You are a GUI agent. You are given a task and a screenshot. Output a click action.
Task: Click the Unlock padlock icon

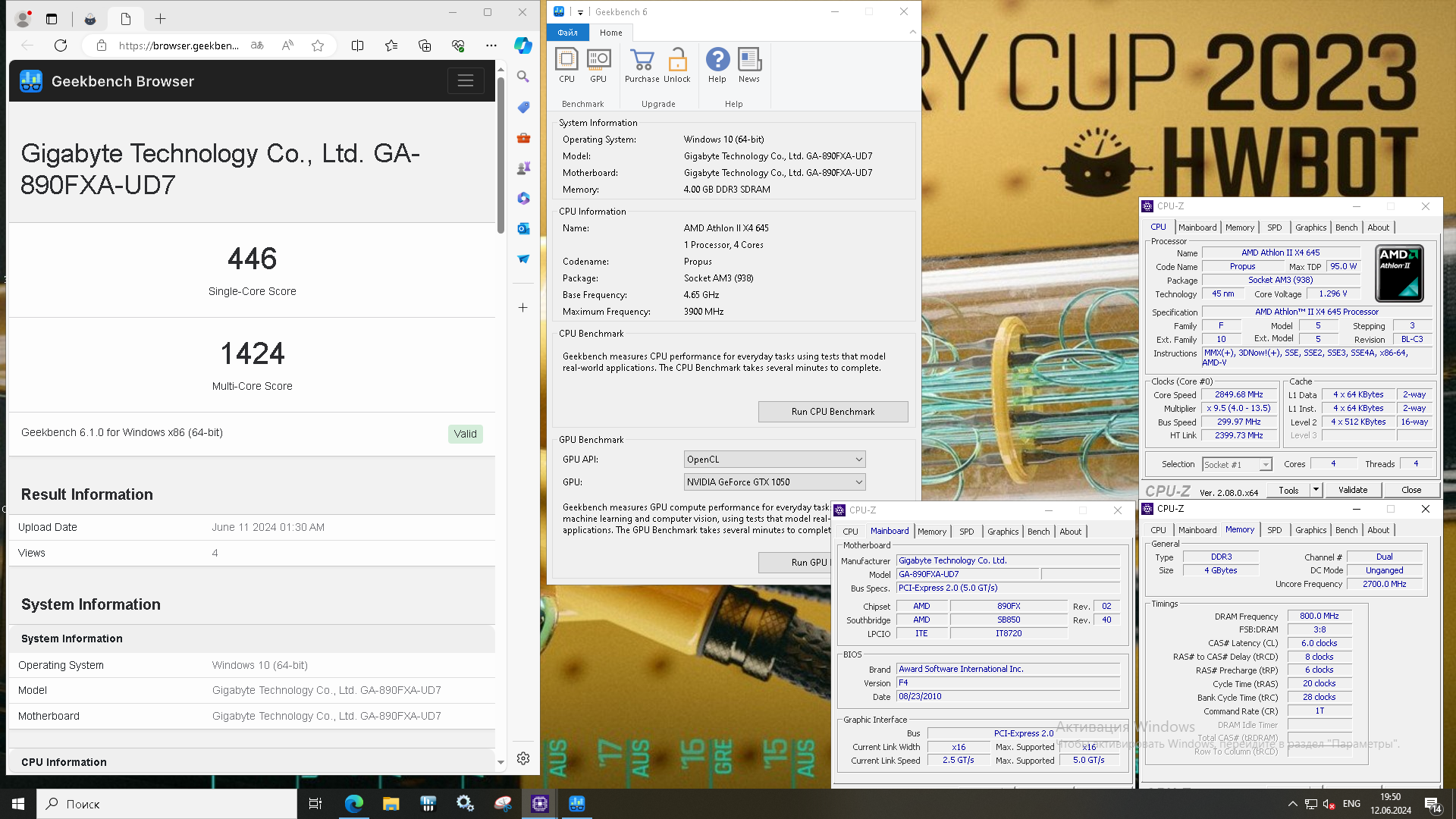click(677, 65)
